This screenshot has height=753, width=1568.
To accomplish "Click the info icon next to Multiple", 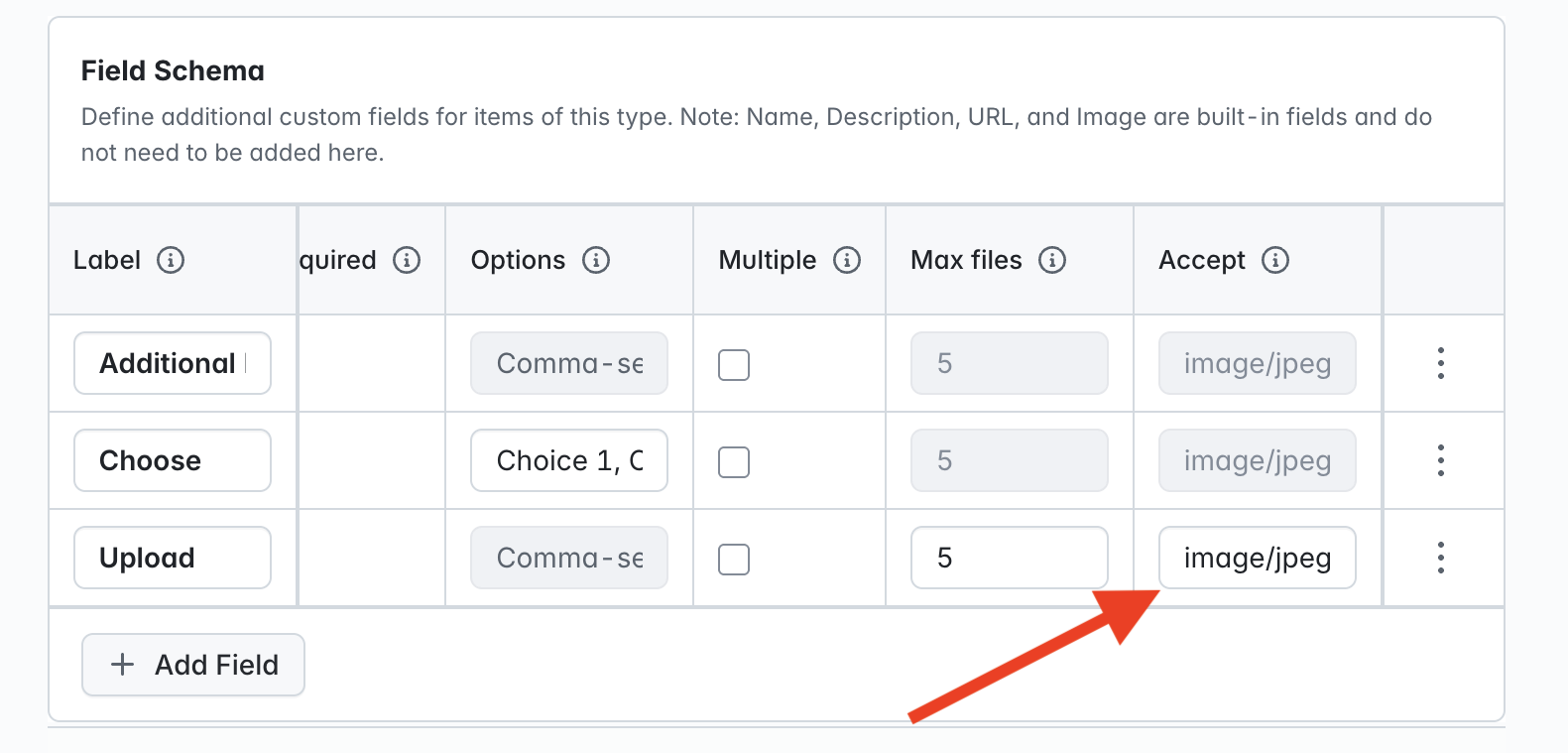I will pos(847,260).
